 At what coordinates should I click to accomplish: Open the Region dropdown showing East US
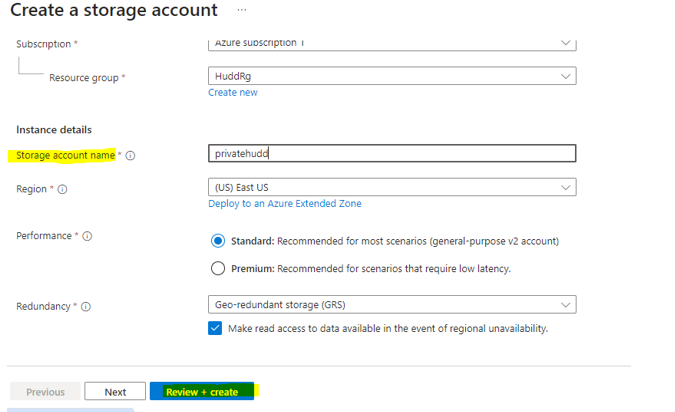pyautogui.click(x=390, y=187)
